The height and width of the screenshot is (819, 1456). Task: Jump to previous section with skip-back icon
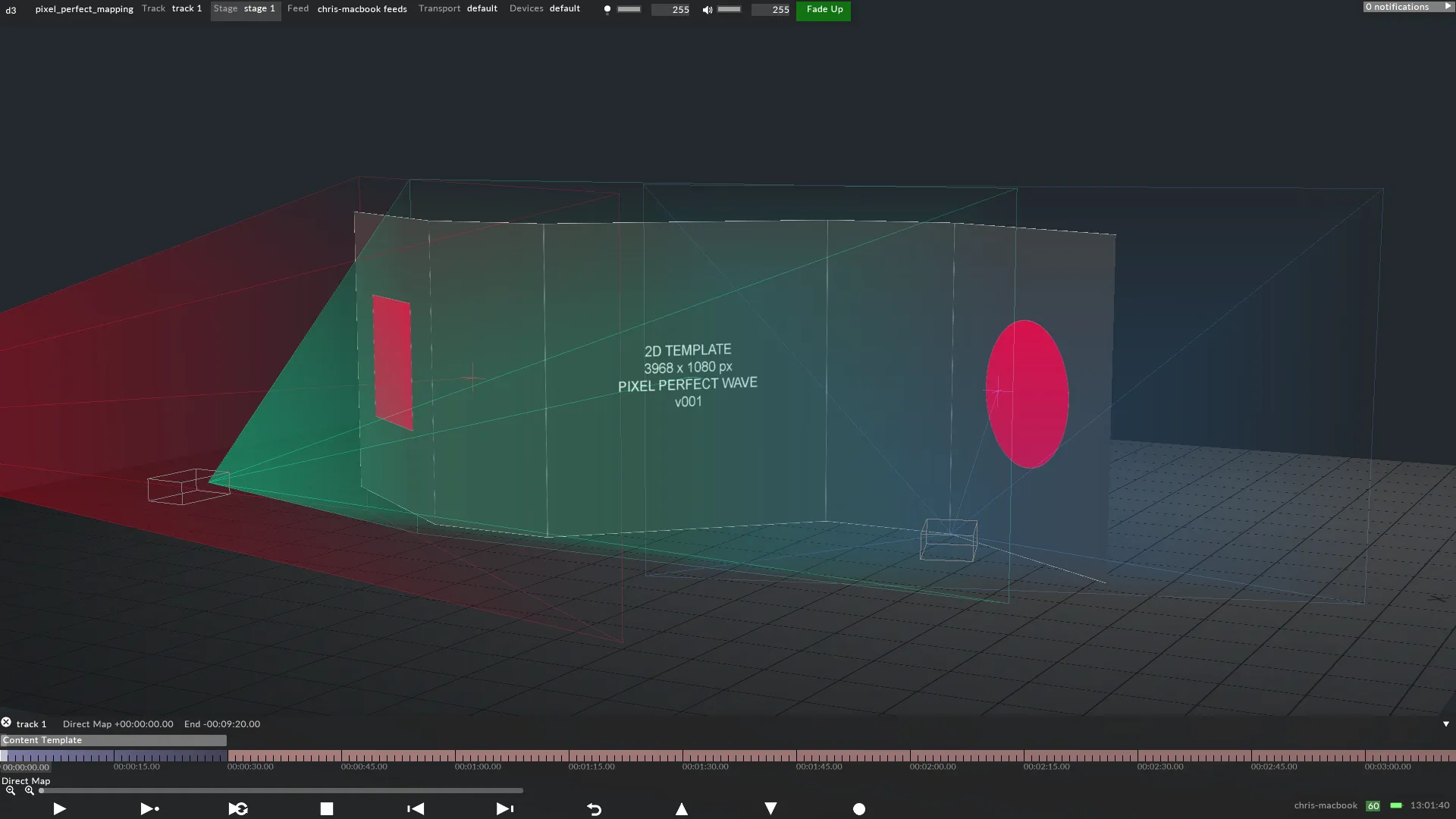point(415,808)
